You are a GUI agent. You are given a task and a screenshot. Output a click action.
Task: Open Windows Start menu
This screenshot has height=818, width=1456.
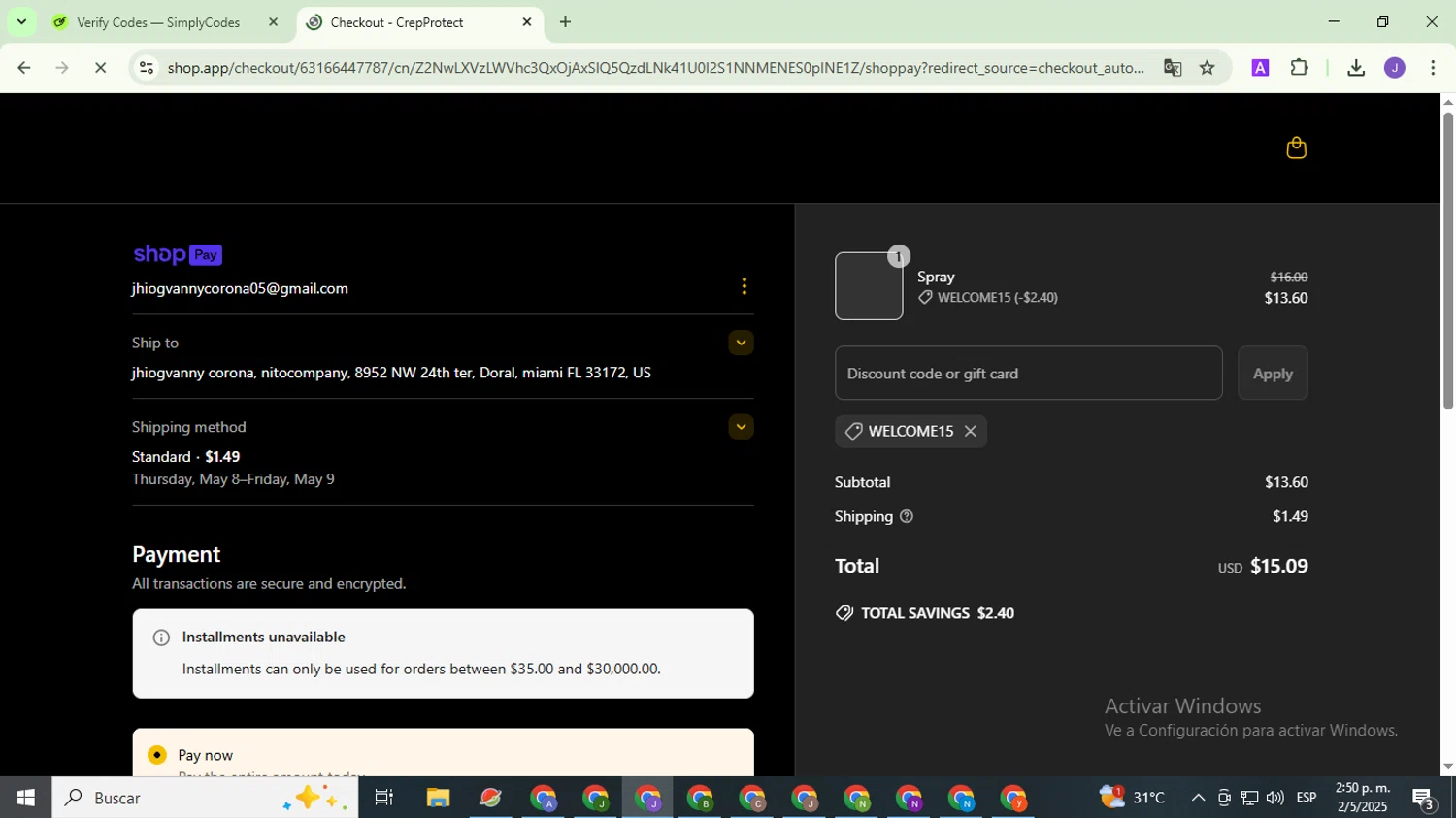click(x=25, y=798)
